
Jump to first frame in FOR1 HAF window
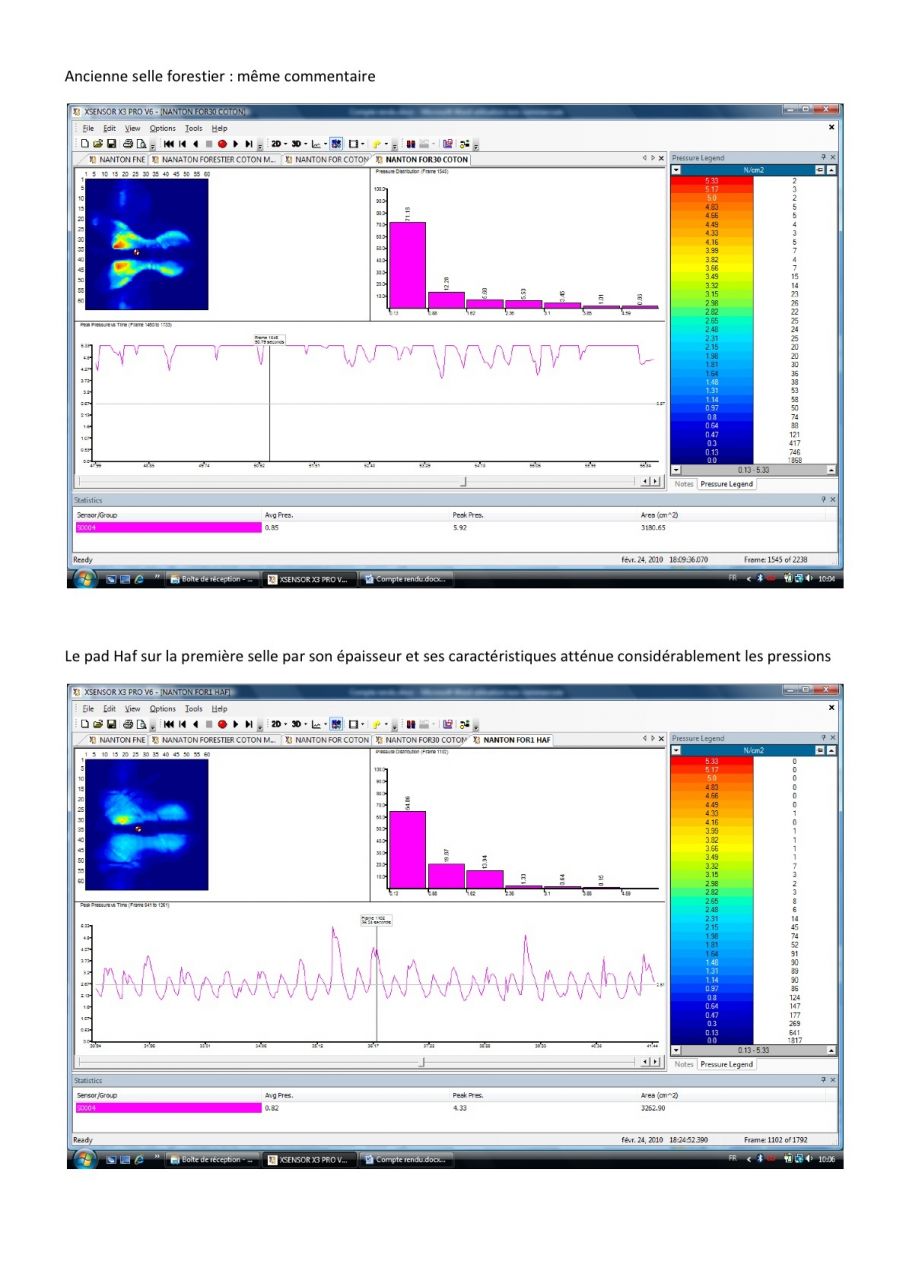pos(168,724)
